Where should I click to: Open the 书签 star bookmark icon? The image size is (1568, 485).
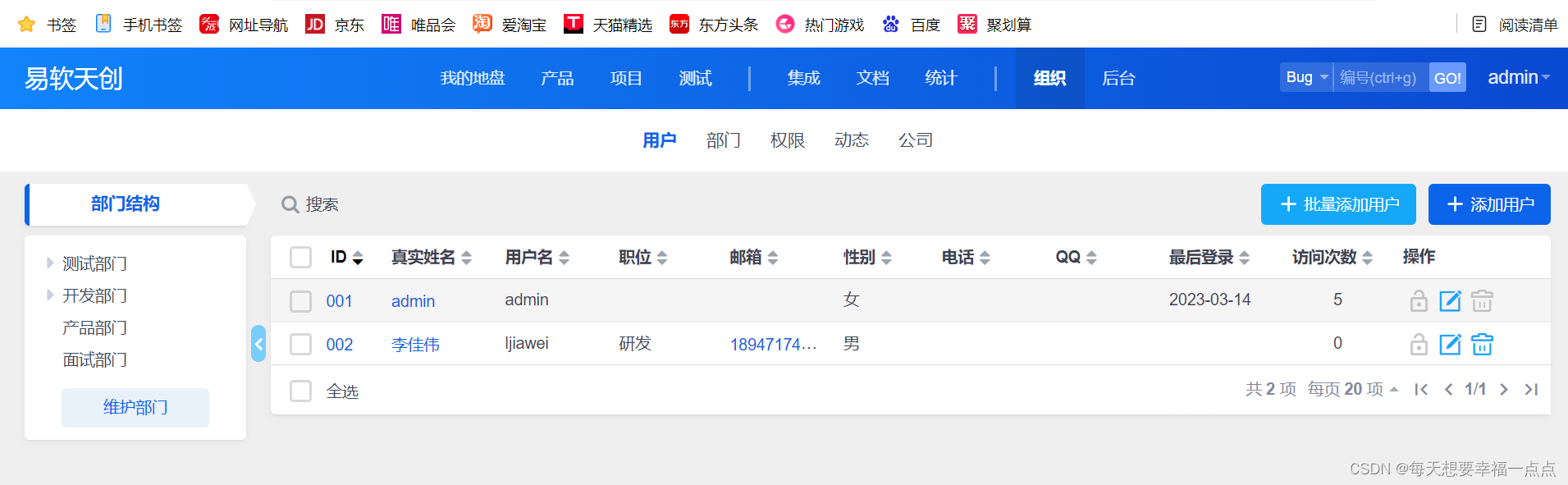(x=26, y=25)
